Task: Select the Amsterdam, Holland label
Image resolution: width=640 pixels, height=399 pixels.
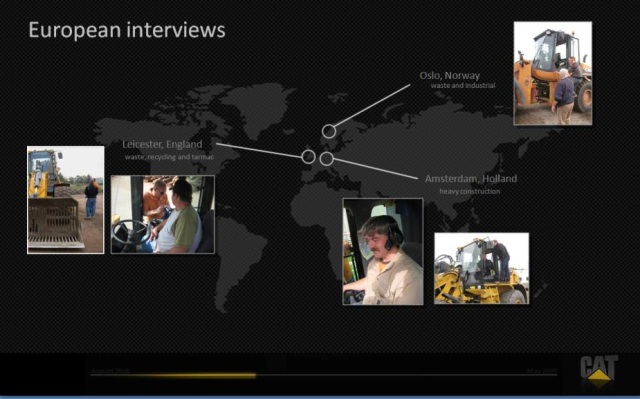Action: tap(471, 179)
